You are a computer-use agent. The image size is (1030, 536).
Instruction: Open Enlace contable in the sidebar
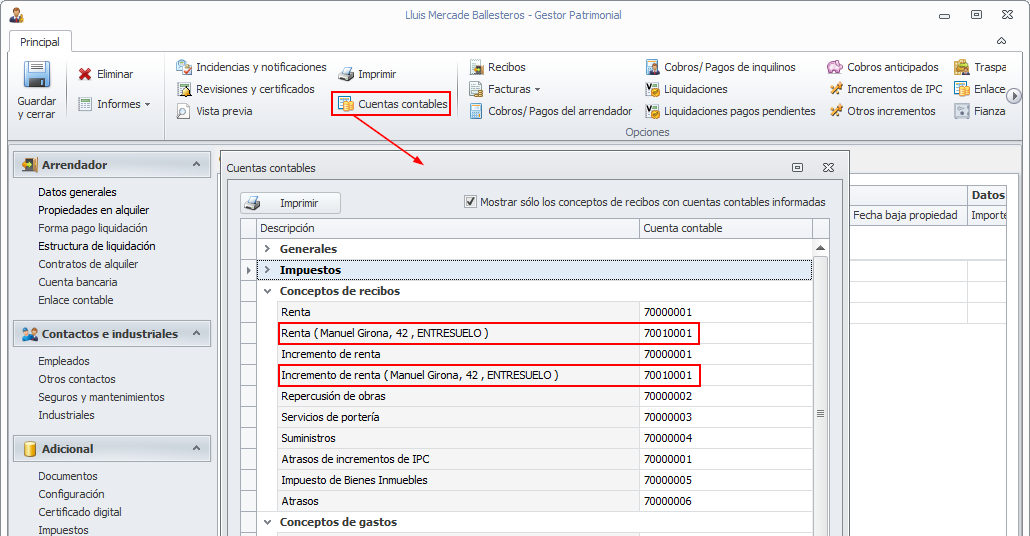pyautogui.click(x=76, y=300)
